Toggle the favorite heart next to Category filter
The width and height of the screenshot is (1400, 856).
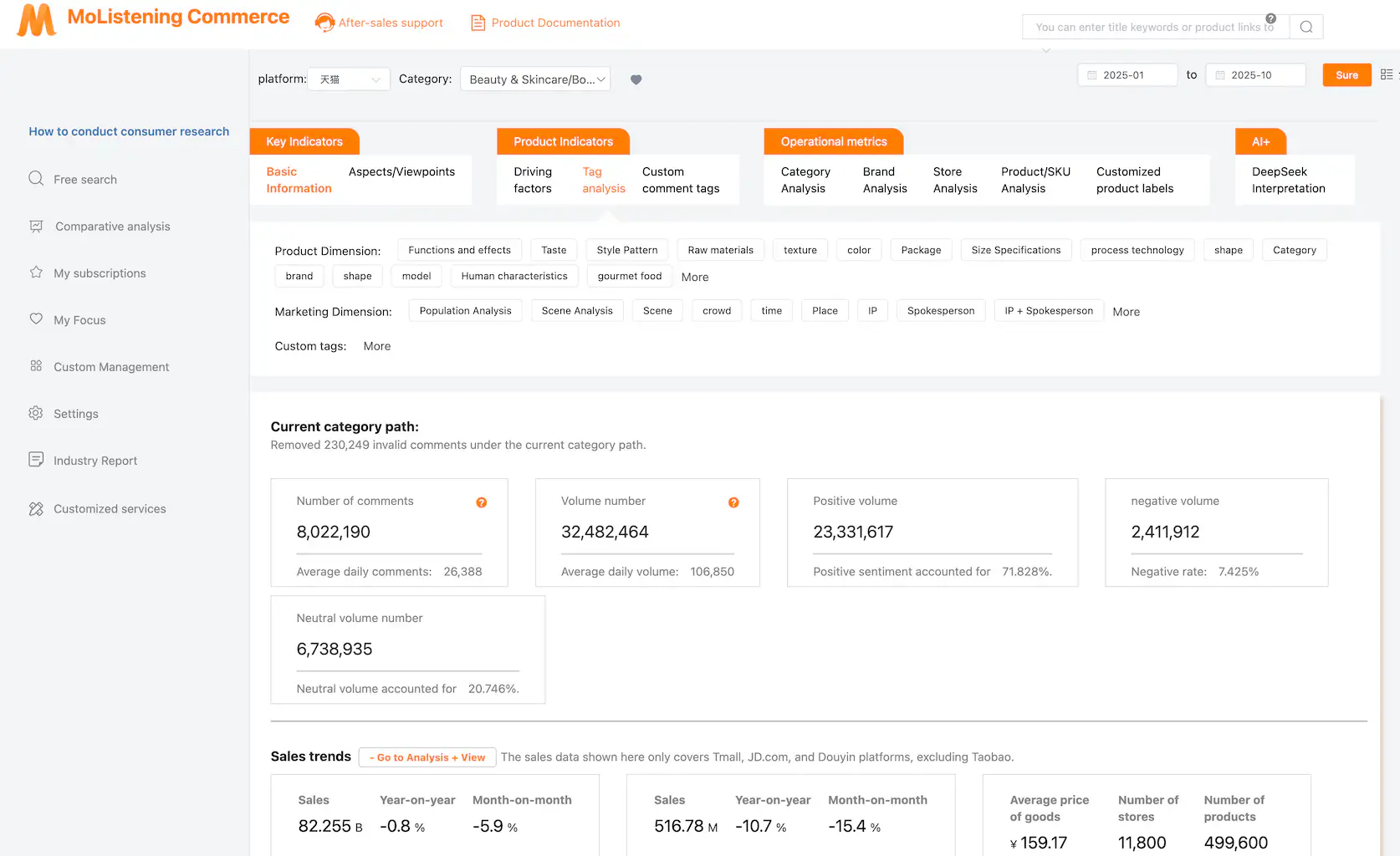(x=636, y=79)
